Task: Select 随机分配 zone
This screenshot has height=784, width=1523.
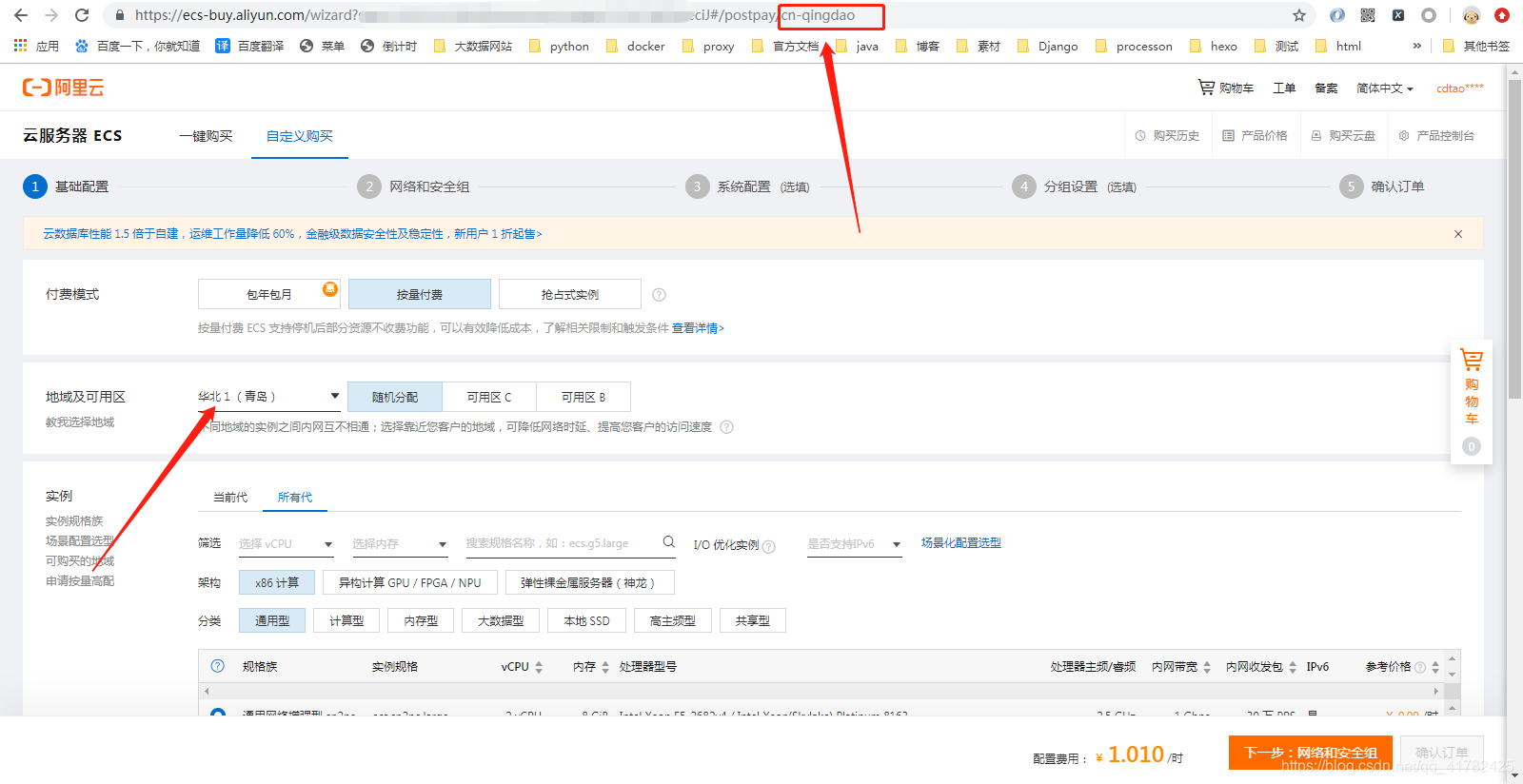Action: [395, 397]
